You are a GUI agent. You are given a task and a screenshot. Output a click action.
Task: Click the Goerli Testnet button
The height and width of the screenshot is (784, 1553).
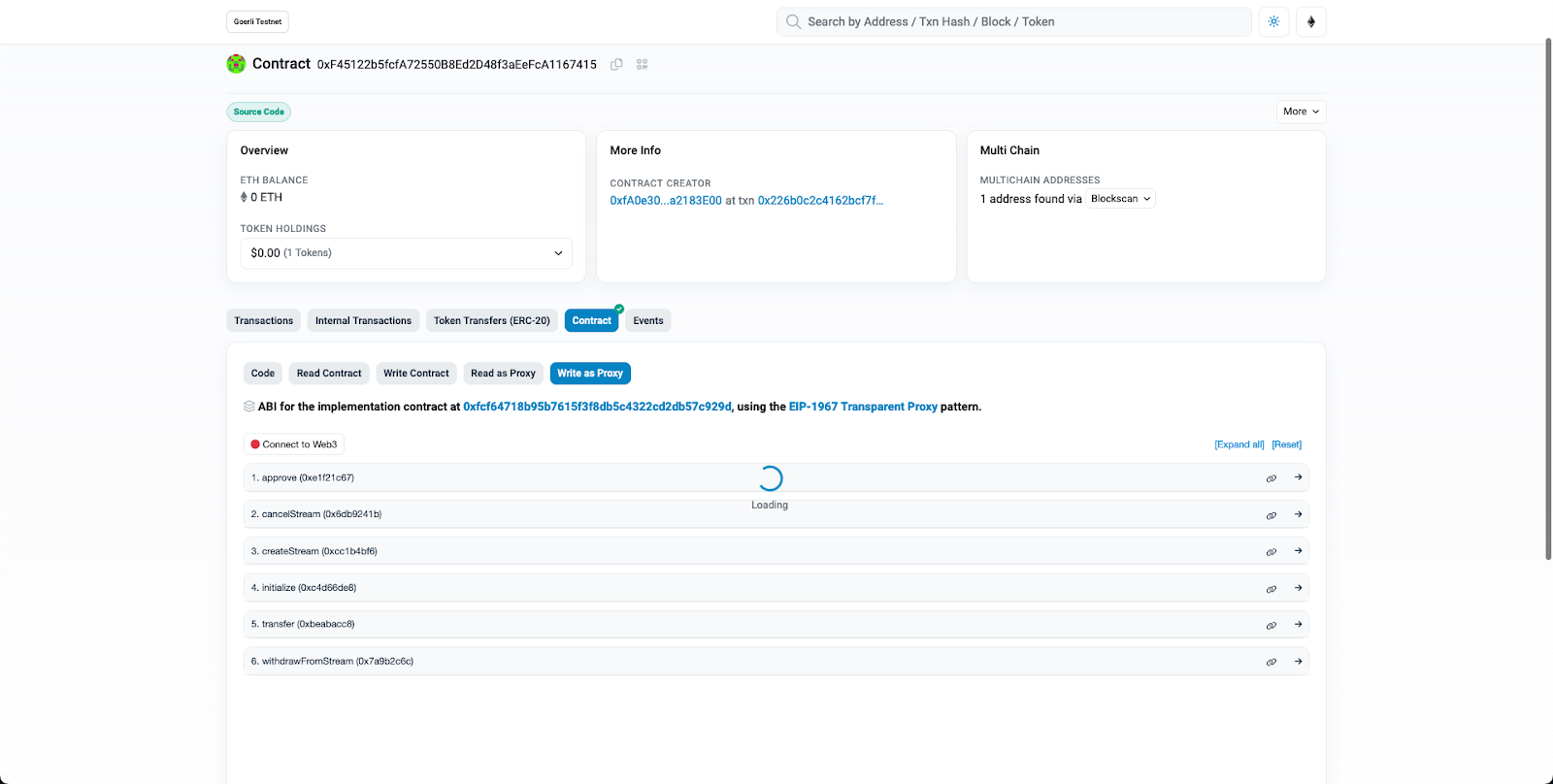pyautogui.click(x=257, y=21)
